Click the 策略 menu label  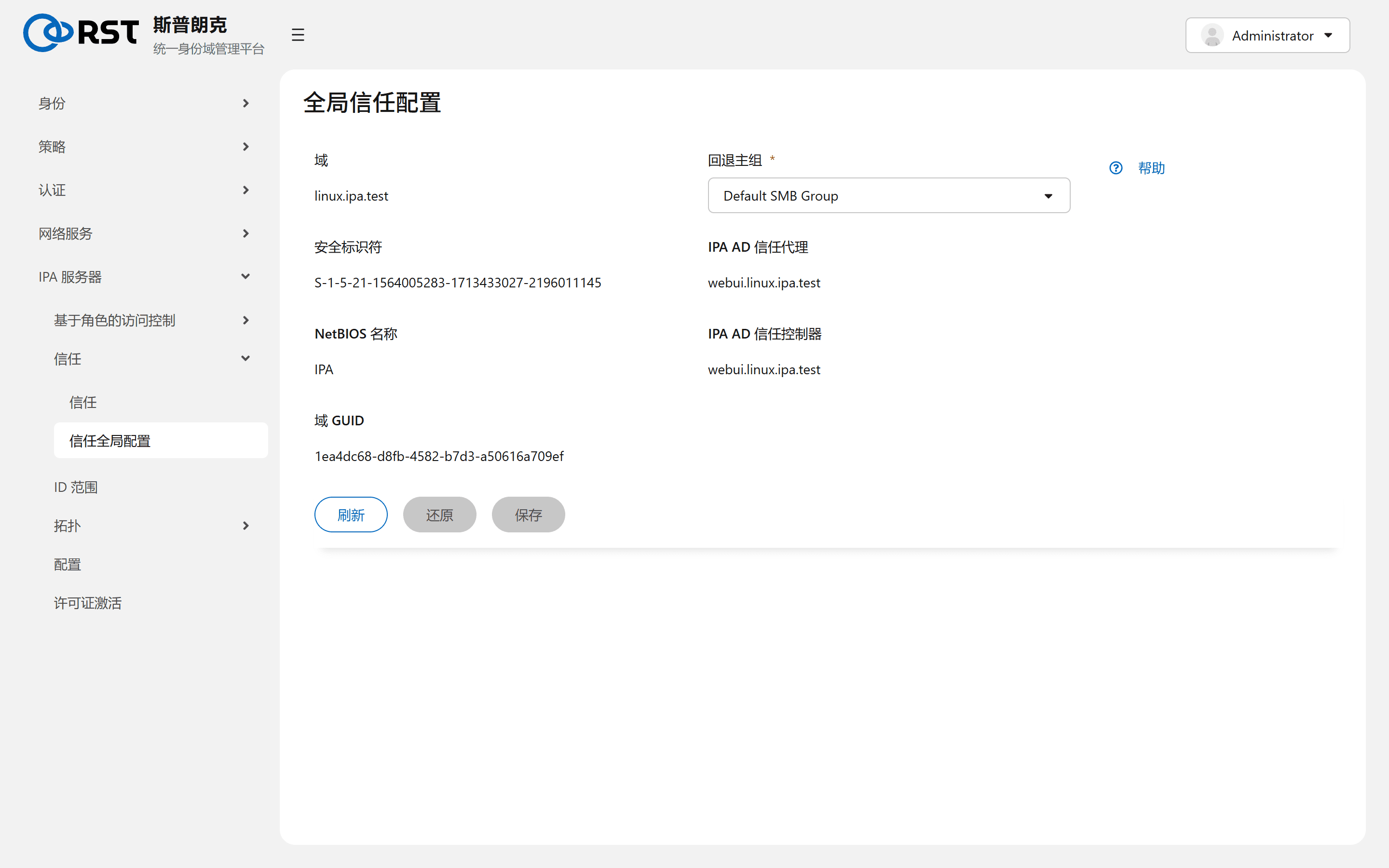coord(52,147)
